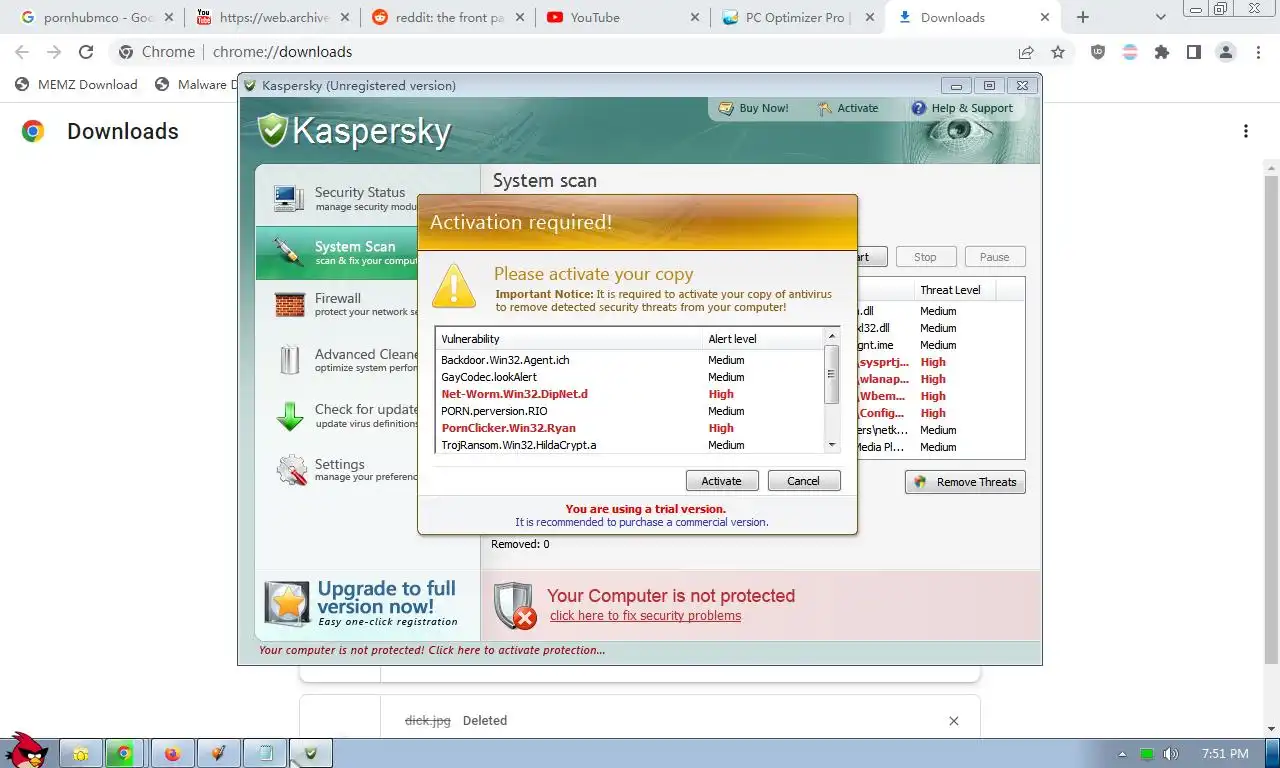The image size is (1280, 768).
Task: Click Buy Now! in Kaspersky header
Action: tap(754, 108)
